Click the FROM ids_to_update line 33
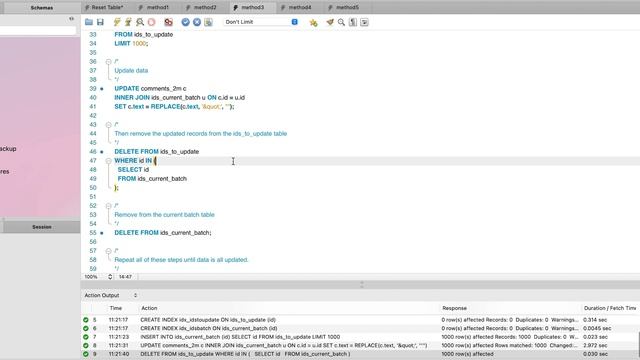This screenshot has height=360, width=640. pos(143,35)
